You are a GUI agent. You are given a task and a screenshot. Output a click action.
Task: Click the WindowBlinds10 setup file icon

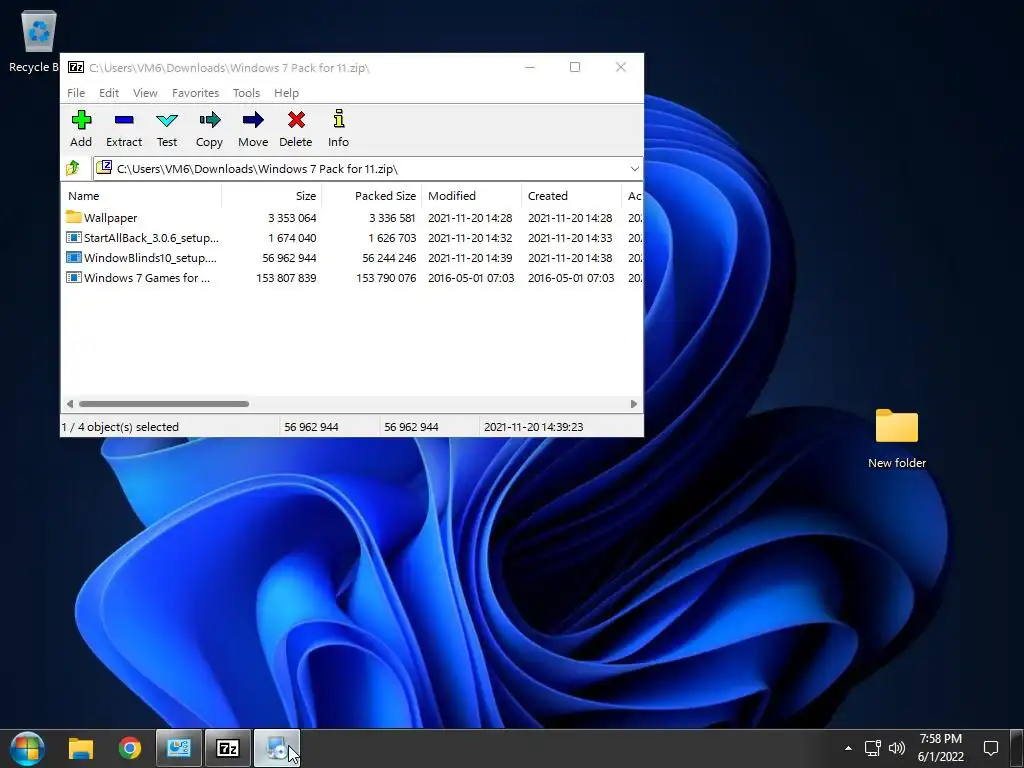point(74,258)
